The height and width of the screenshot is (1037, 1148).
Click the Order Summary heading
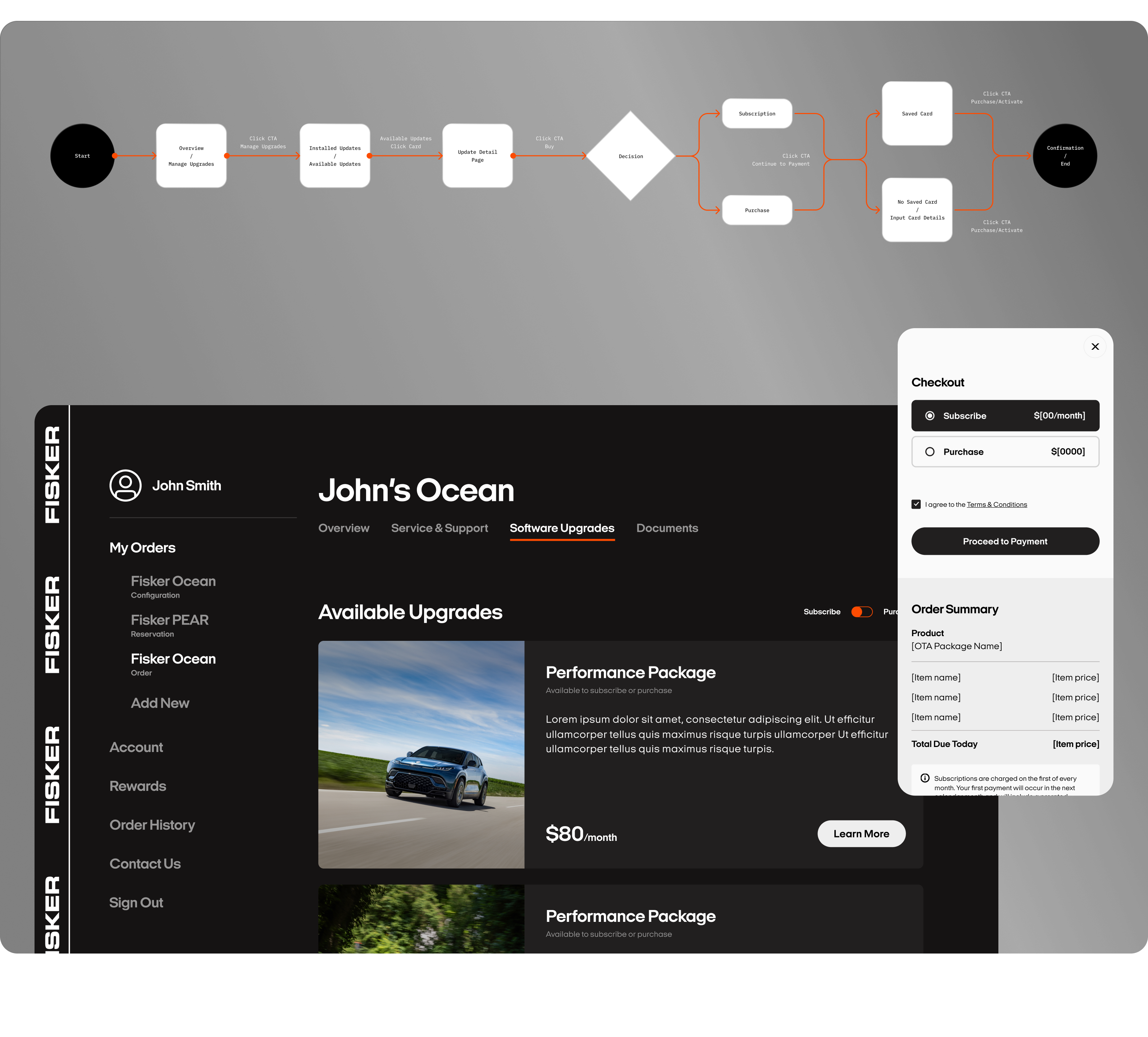click(955, 609)
